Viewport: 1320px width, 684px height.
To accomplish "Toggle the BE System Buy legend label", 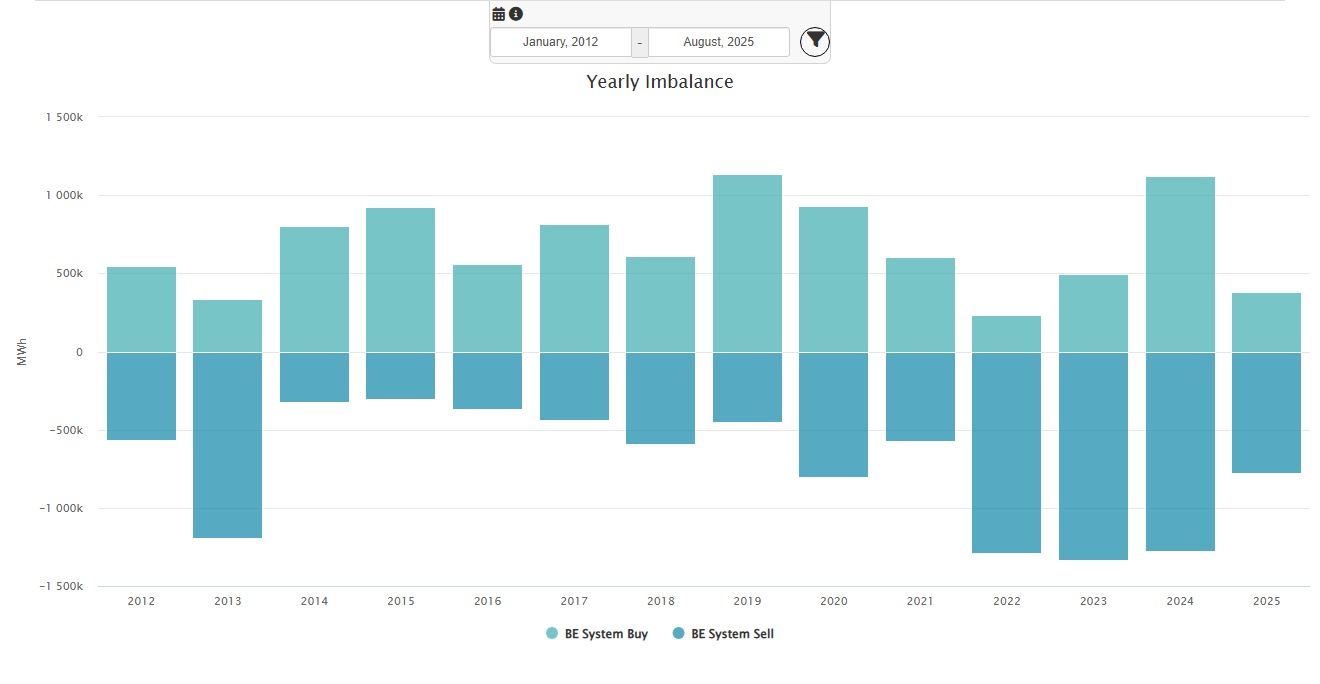I will pyautogui.click(x=606, y=634).
